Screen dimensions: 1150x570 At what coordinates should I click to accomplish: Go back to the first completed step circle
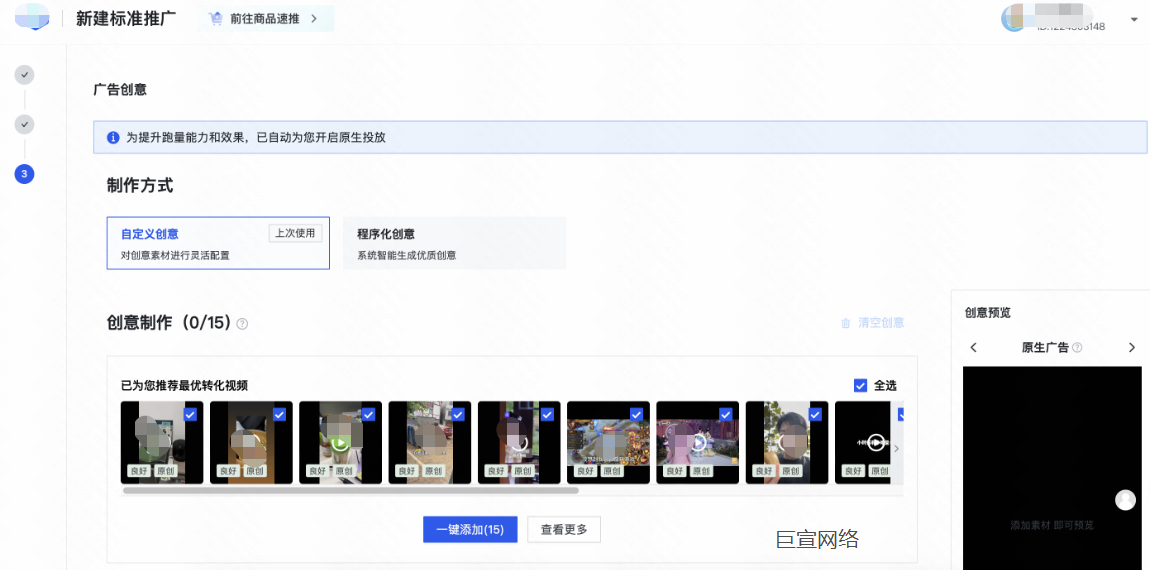(24, 75)
